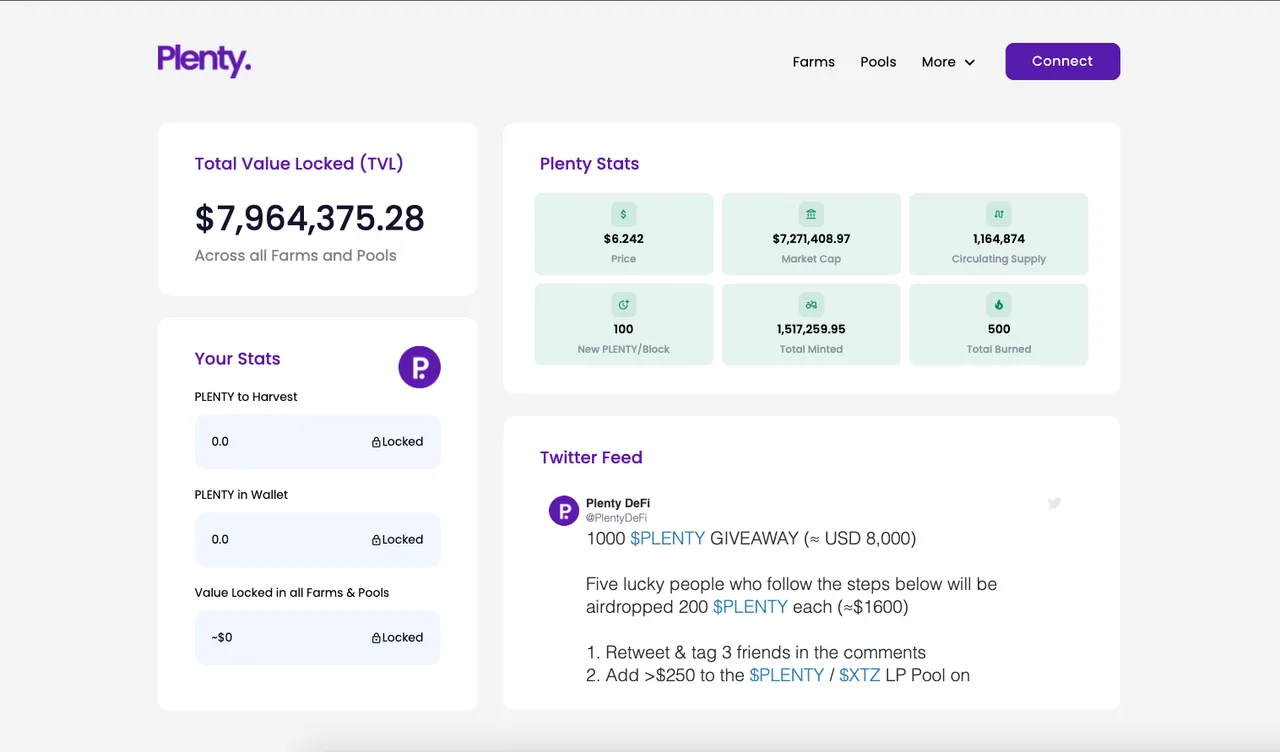This screenshot has height=752, width=1280.
Task: Click the bank Market Cap icon
Action: pos(811,214)
